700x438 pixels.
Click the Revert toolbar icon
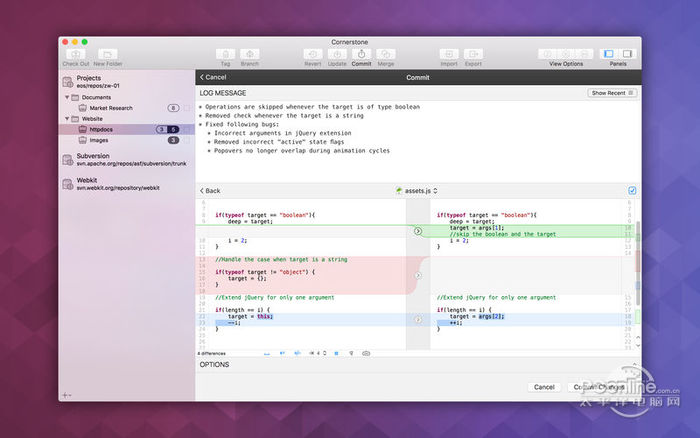pyautogui.click(x=313, y=54)
